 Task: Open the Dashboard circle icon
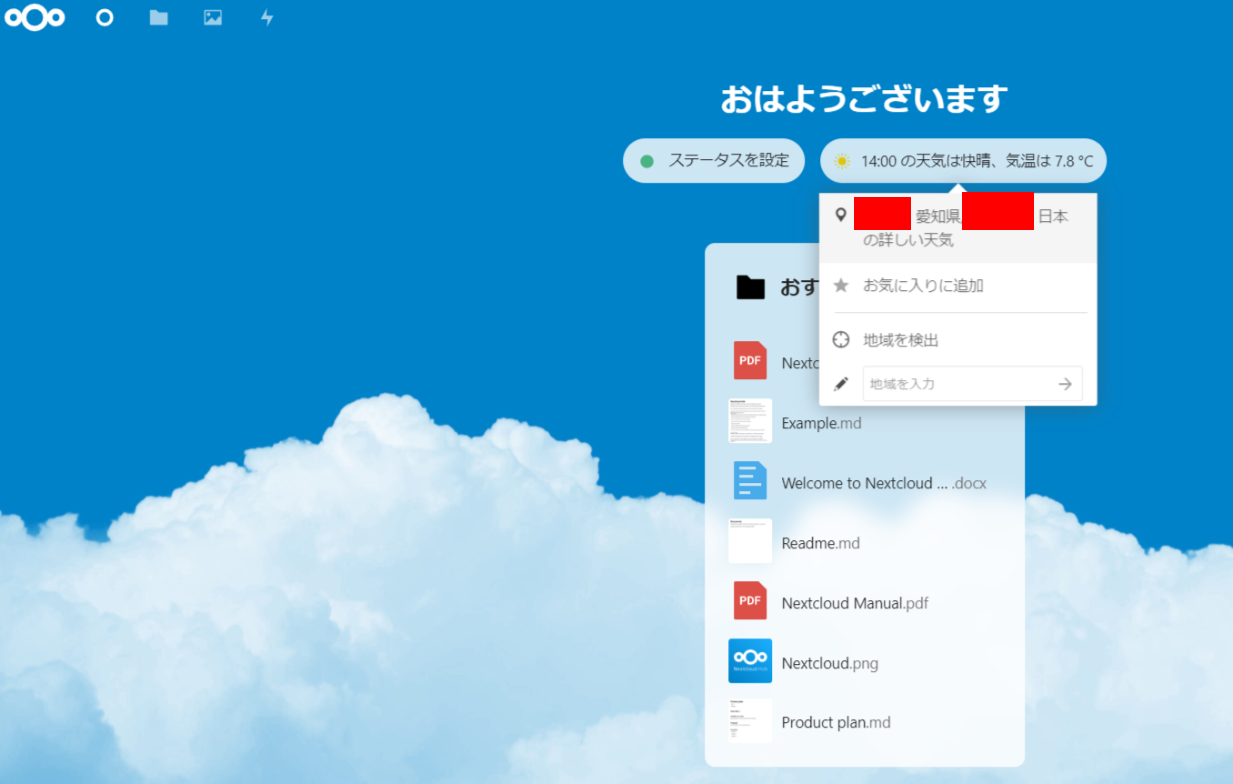105,17
